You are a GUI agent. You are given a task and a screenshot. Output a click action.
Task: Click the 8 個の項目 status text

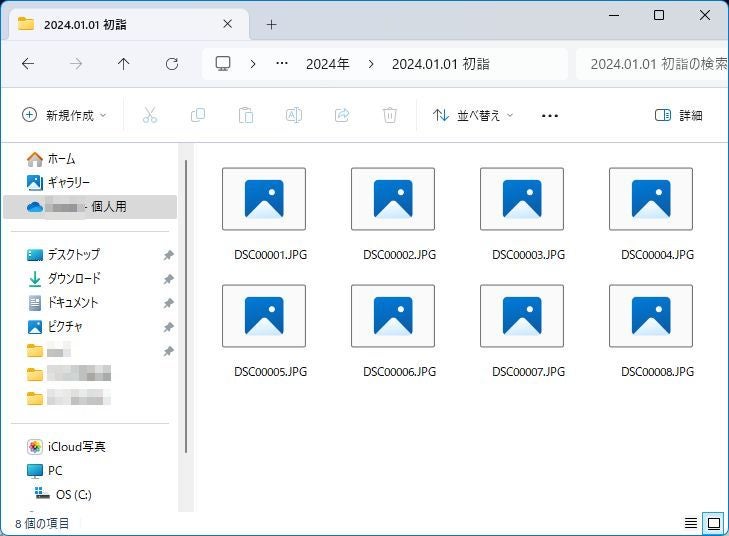(42, 524)
